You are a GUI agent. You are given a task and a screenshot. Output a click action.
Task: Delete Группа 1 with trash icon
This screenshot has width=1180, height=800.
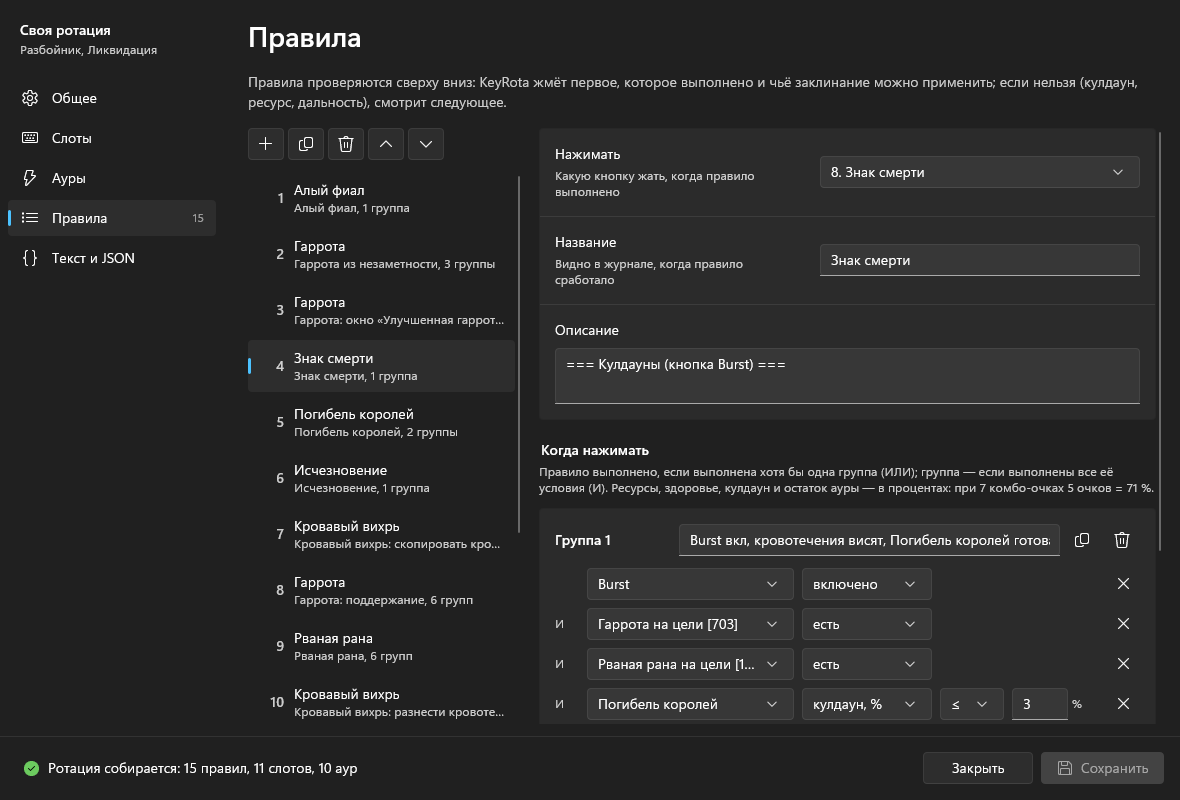coord(1121,540)
